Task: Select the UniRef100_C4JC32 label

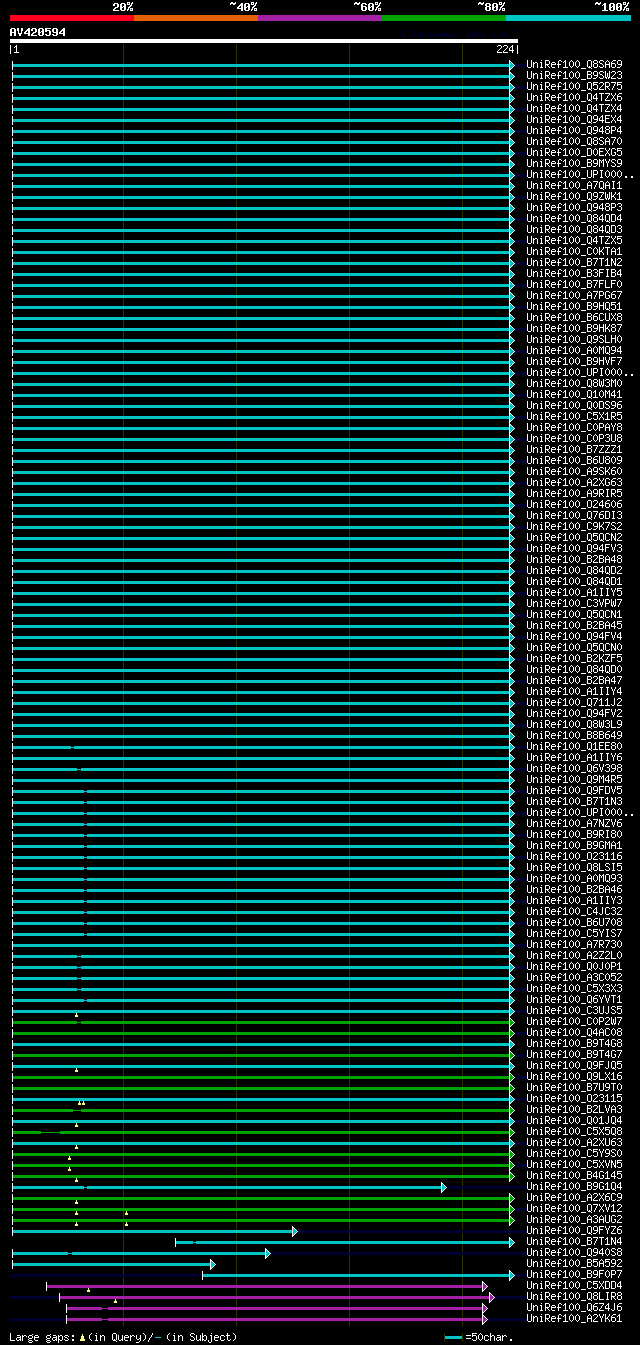Action: [574, 911]
